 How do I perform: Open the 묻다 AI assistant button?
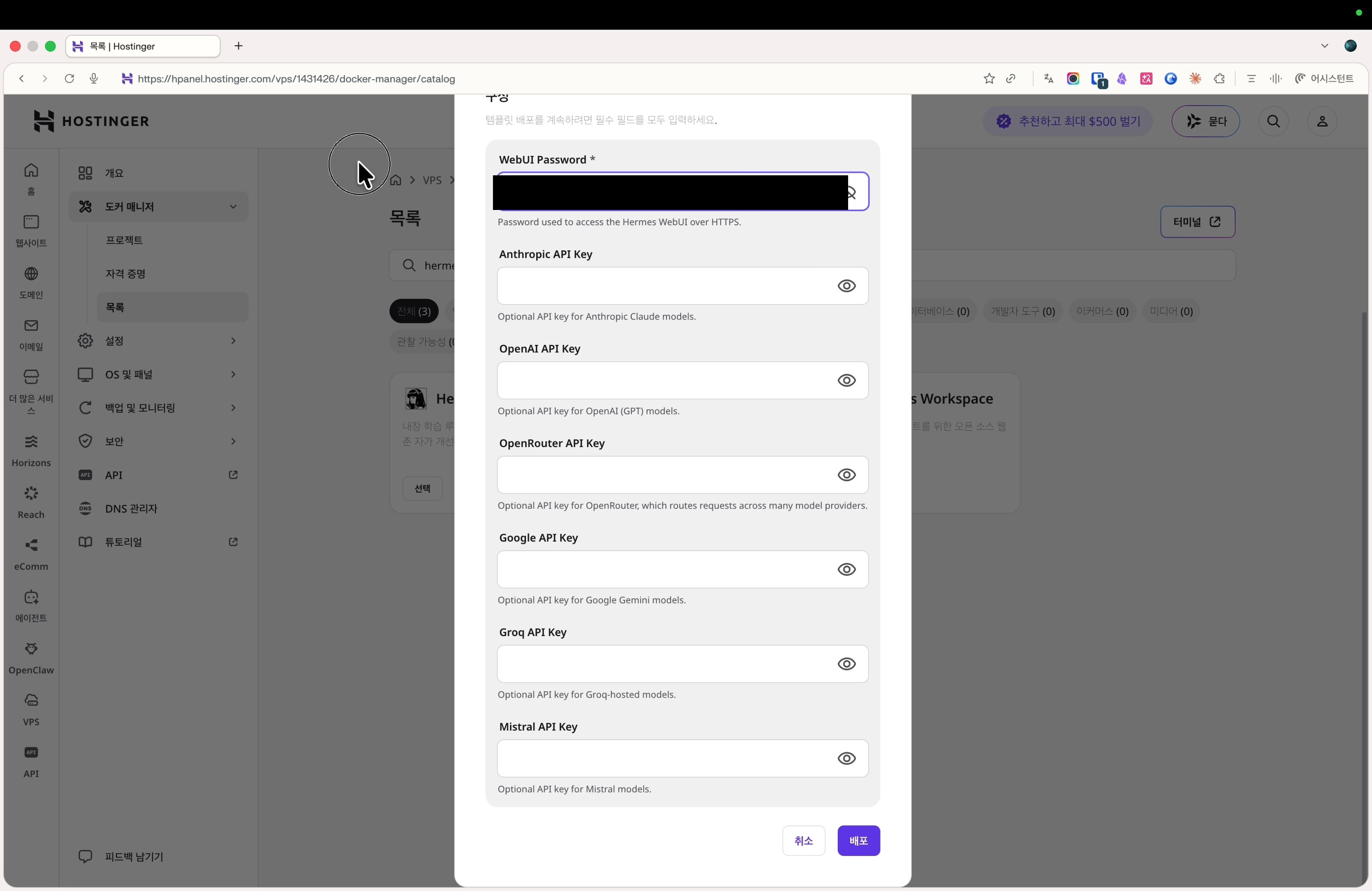coord(1205,121)
